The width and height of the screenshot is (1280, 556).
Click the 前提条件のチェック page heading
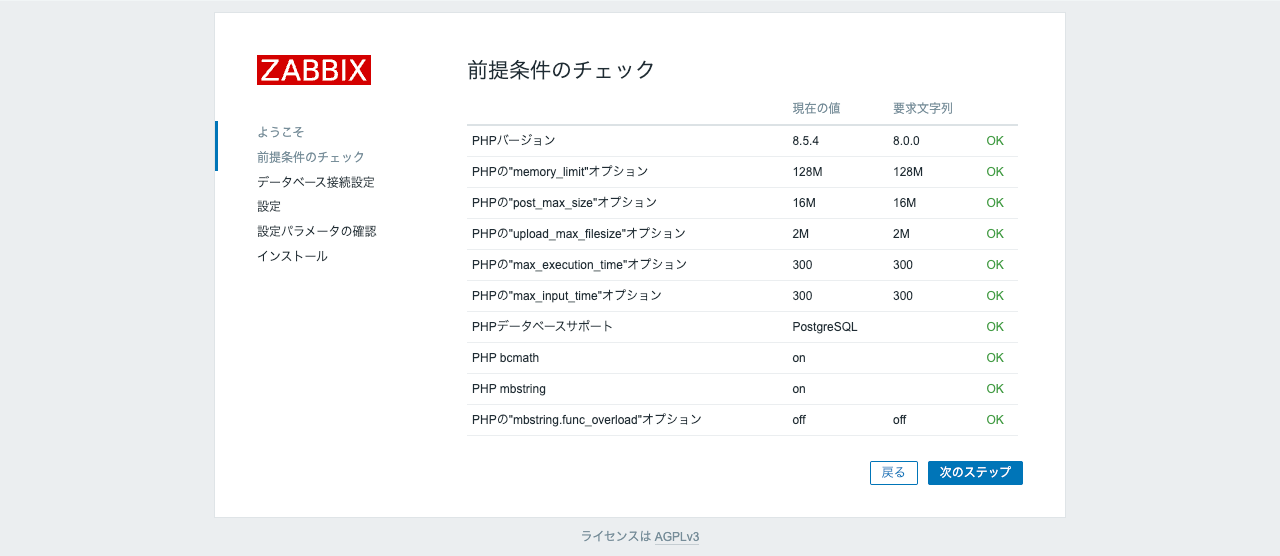561,70
